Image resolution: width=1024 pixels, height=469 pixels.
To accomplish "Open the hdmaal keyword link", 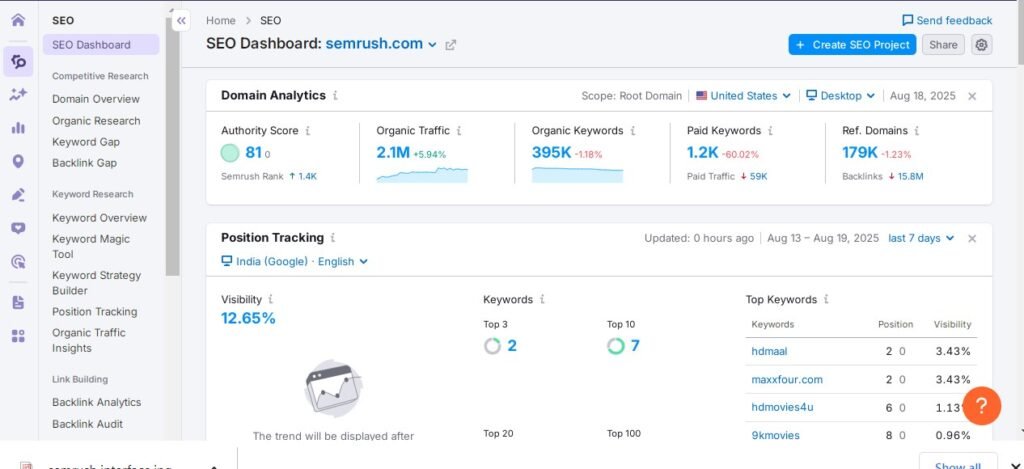I will pos(769,351).
